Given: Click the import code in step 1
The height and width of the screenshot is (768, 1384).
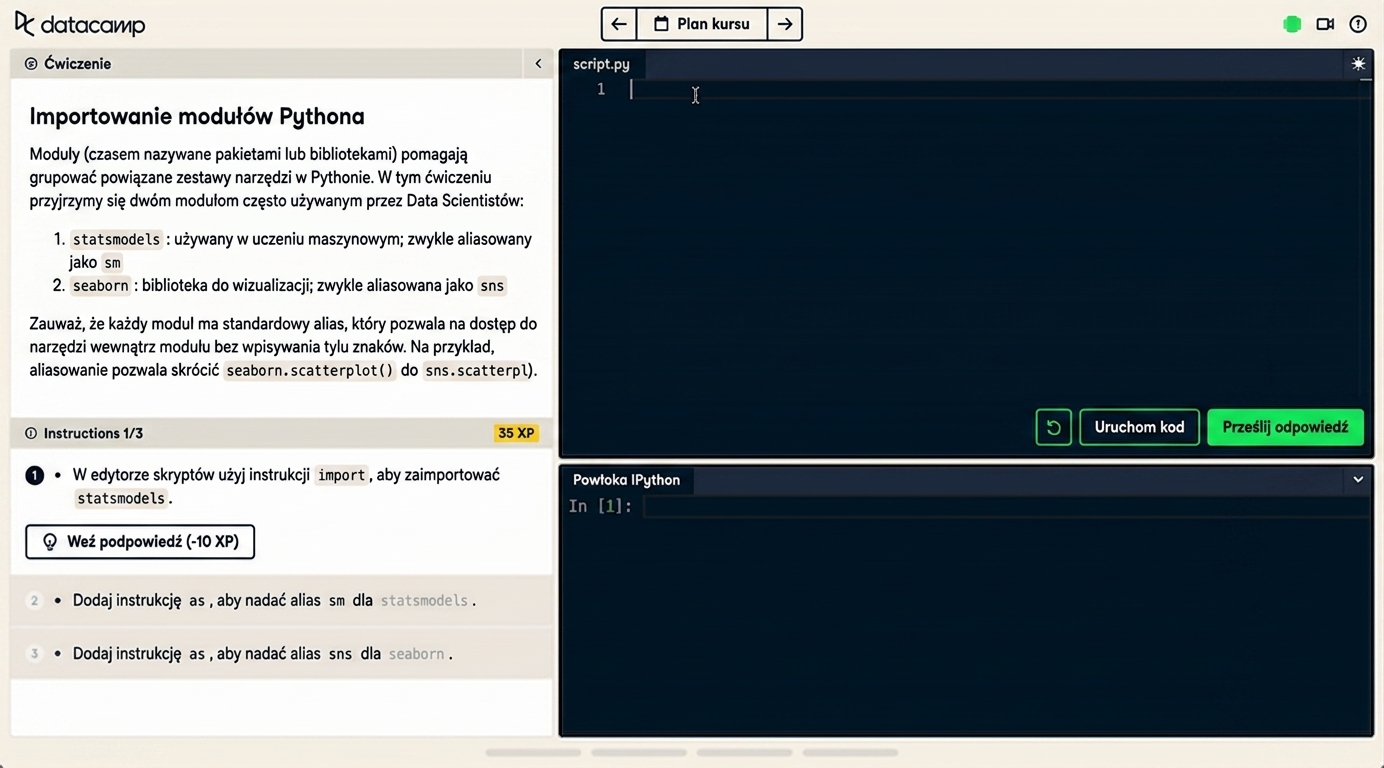Looking at the screenshot, I should coord(341,475).
